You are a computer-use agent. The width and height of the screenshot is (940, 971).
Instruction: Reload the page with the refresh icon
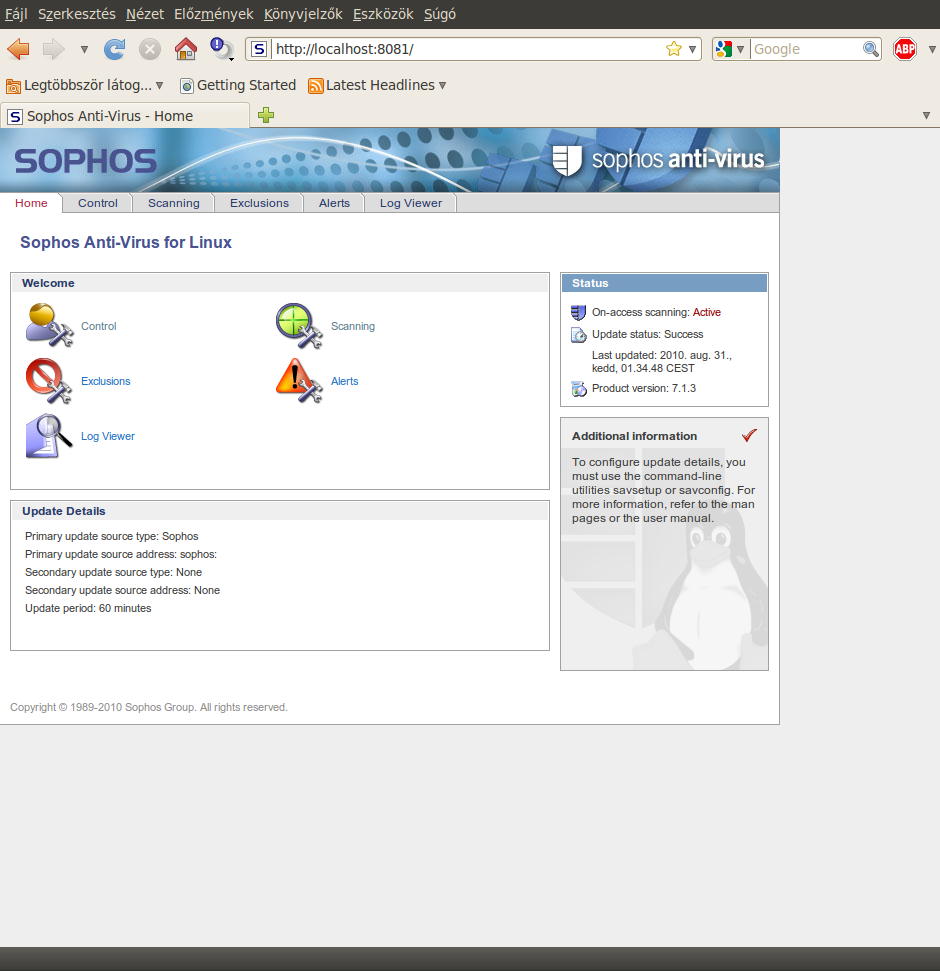pos(114,49)
